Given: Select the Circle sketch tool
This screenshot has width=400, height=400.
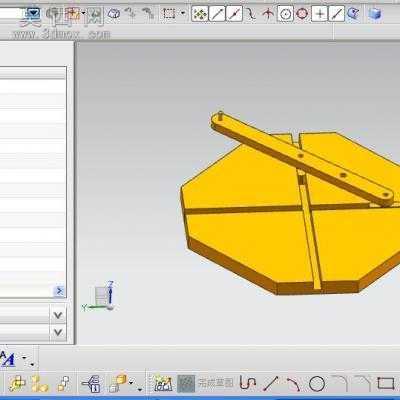Looking at the screenshot, I should (317, 384).
